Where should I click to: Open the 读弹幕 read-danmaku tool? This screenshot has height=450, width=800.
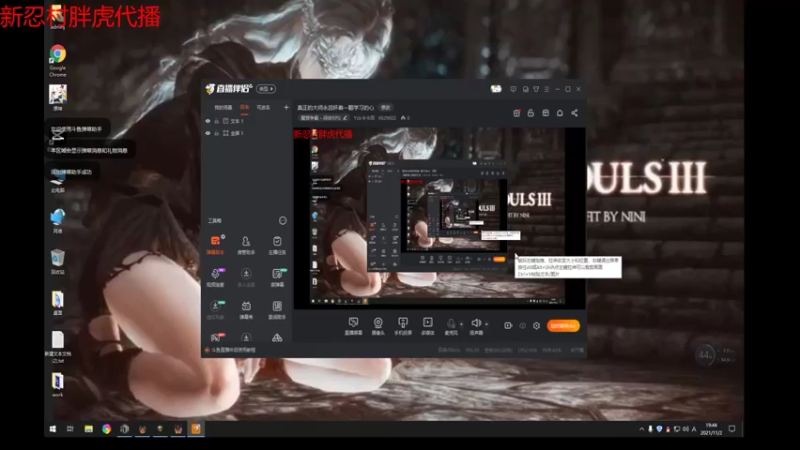point(277,278)
